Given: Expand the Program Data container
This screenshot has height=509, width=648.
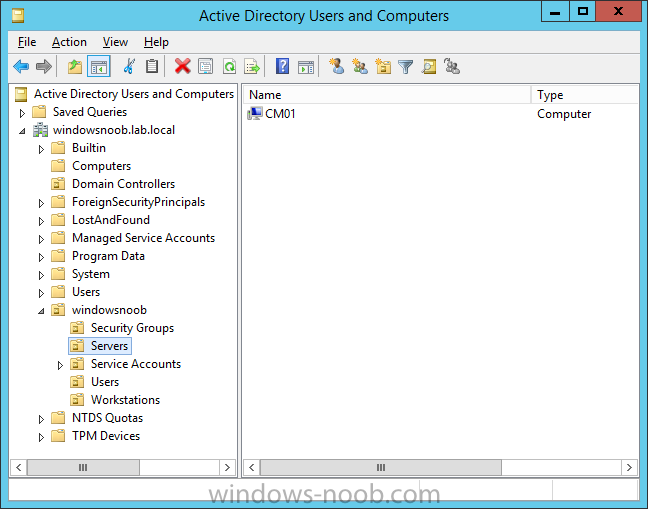Looking at the screenshot, I should coord(41,257).
